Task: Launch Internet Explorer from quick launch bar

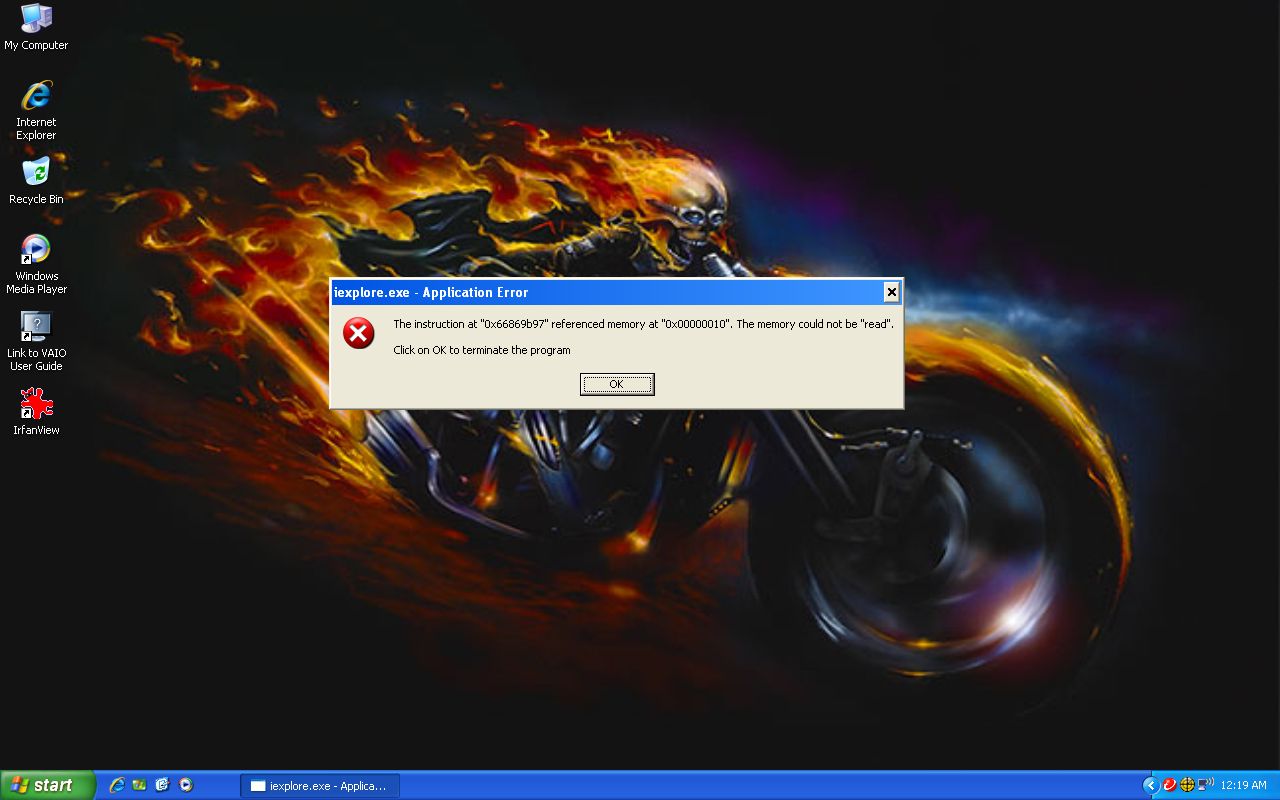Action: coord(117,785)
